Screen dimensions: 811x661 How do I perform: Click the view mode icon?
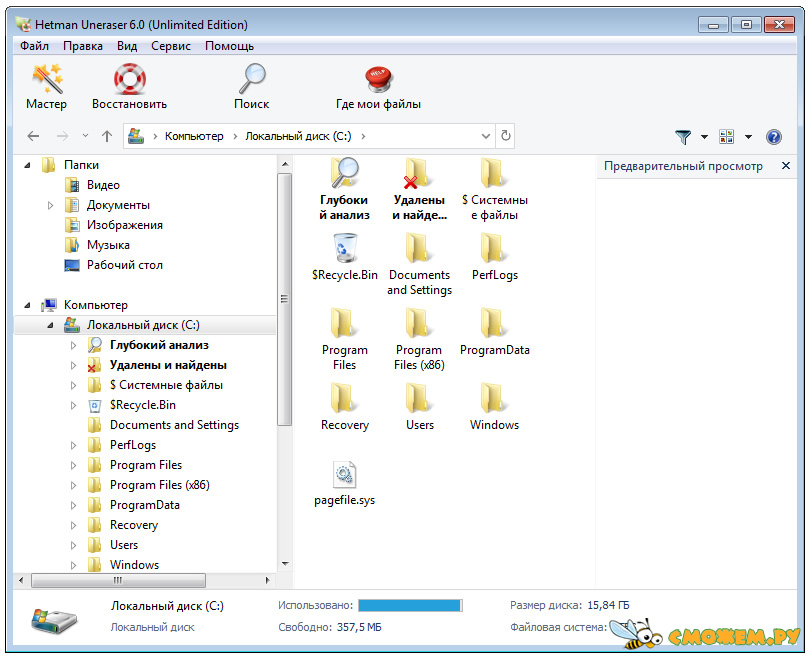(727, 137)
